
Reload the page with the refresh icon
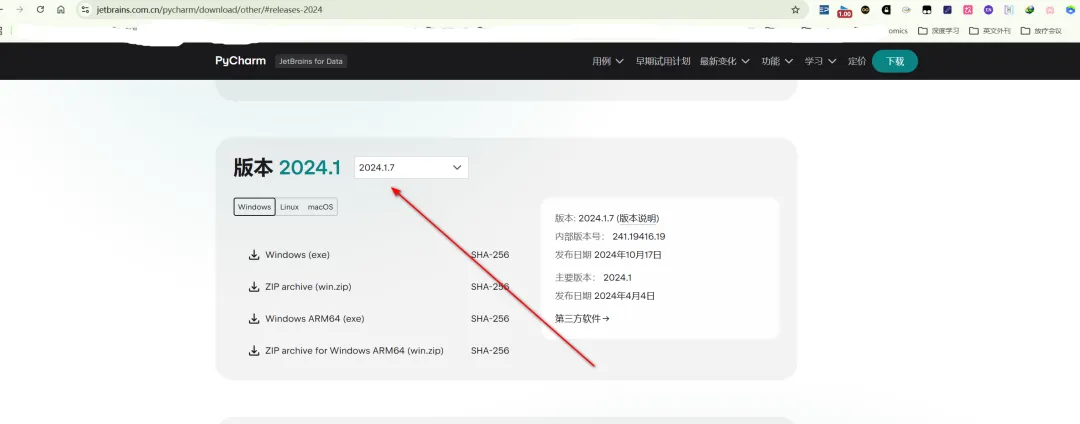40,10
